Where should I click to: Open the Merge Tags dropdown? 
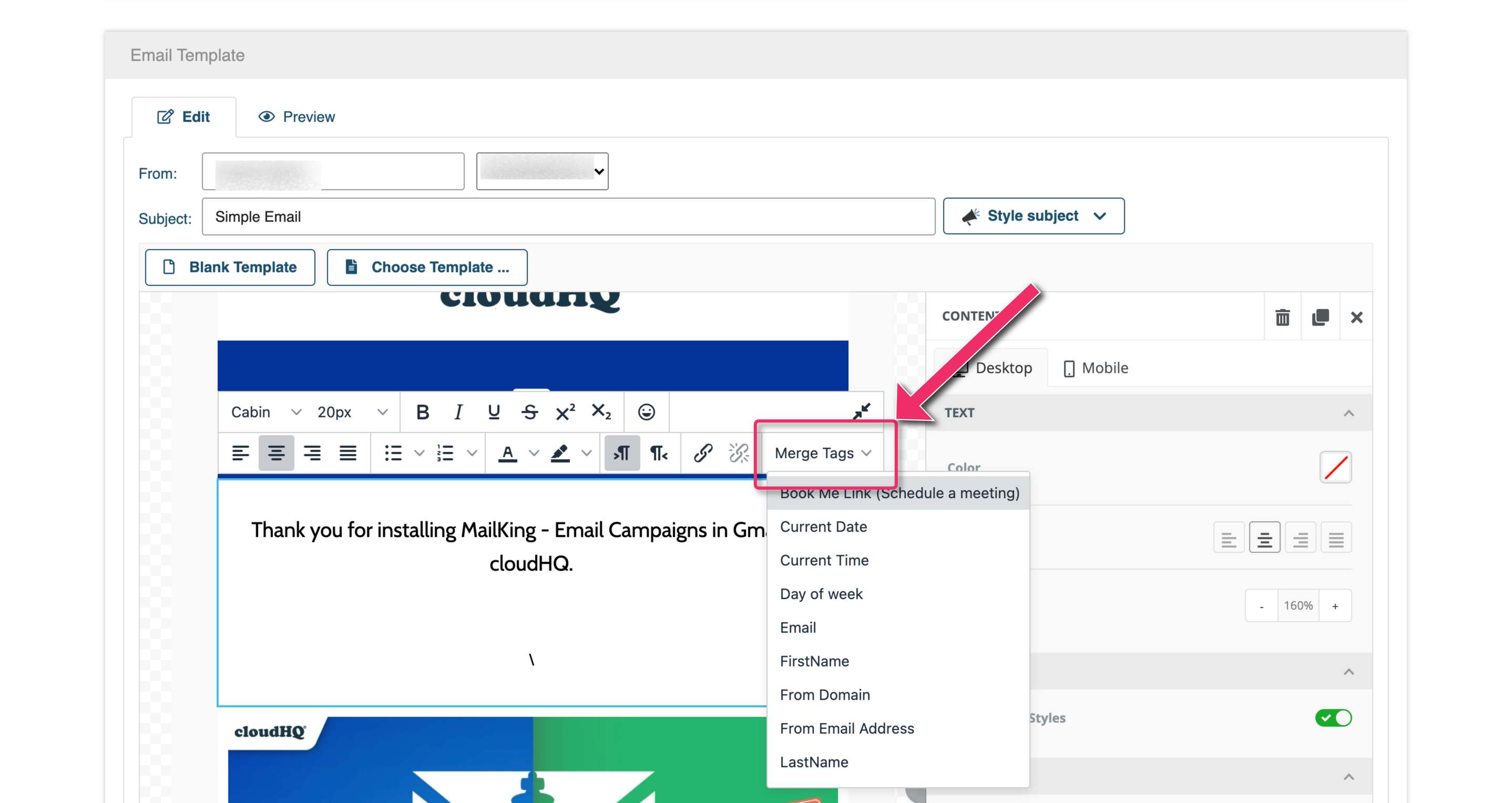(x=823, y=453)
